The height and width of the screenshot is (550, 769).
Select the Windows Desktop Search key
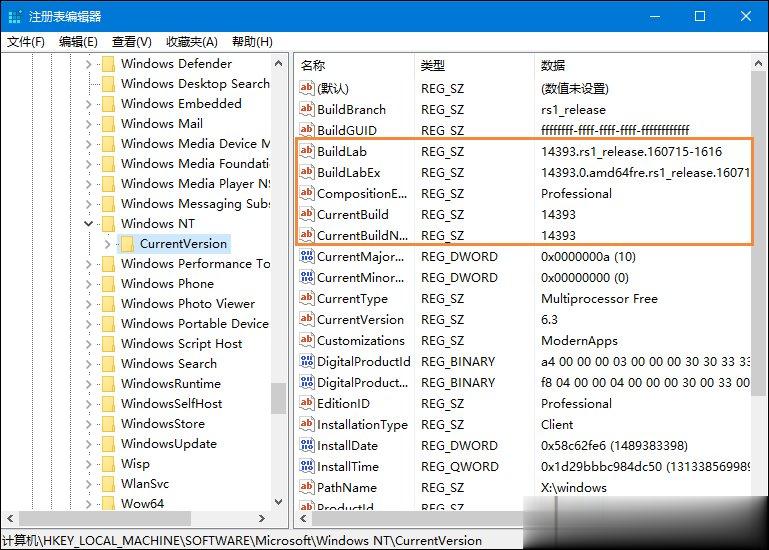pyautogui.click(x=195, y=83)
